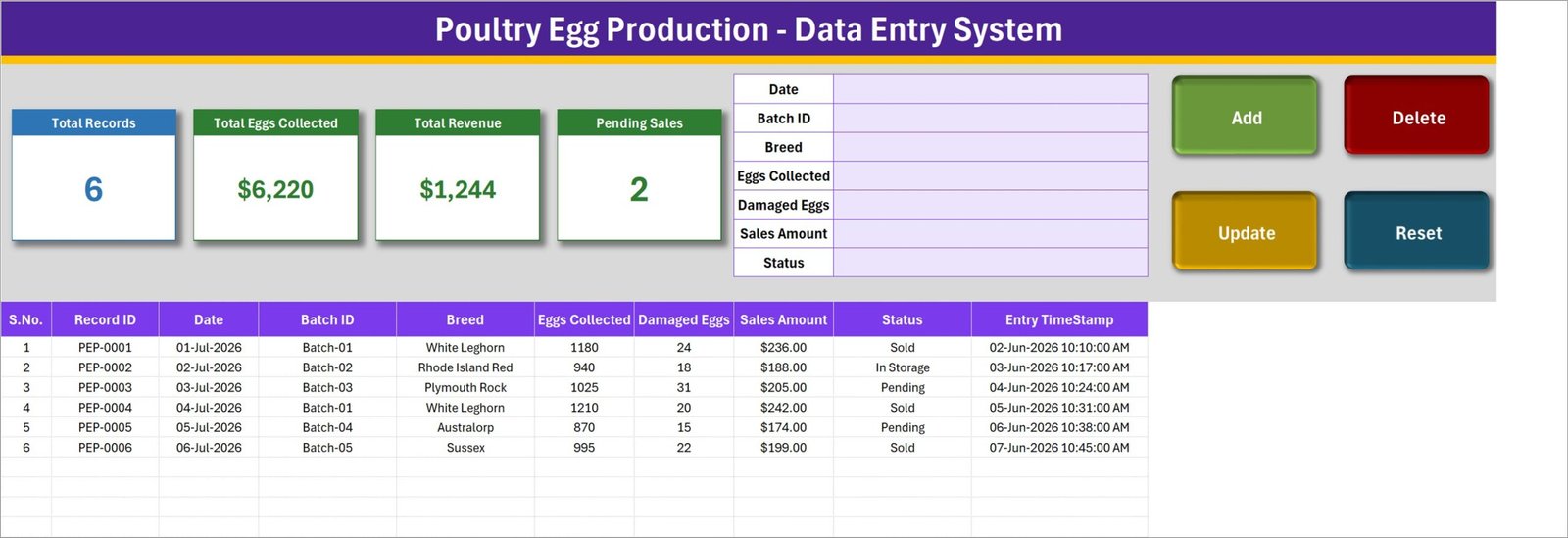Viewport: 1568px width, 538px height.
Task: Click the Breed column header in table
Action: pos(465,319)
